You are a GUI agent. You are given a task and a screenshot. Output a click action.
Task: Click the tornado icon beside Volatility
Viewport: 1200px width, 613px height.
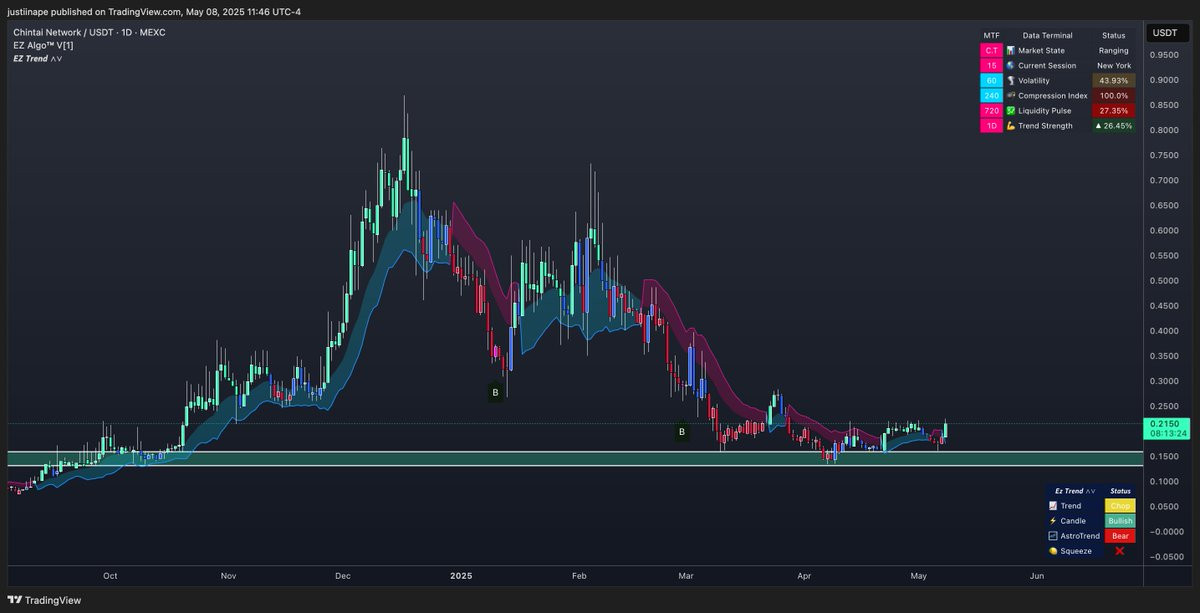point(1011,80)
